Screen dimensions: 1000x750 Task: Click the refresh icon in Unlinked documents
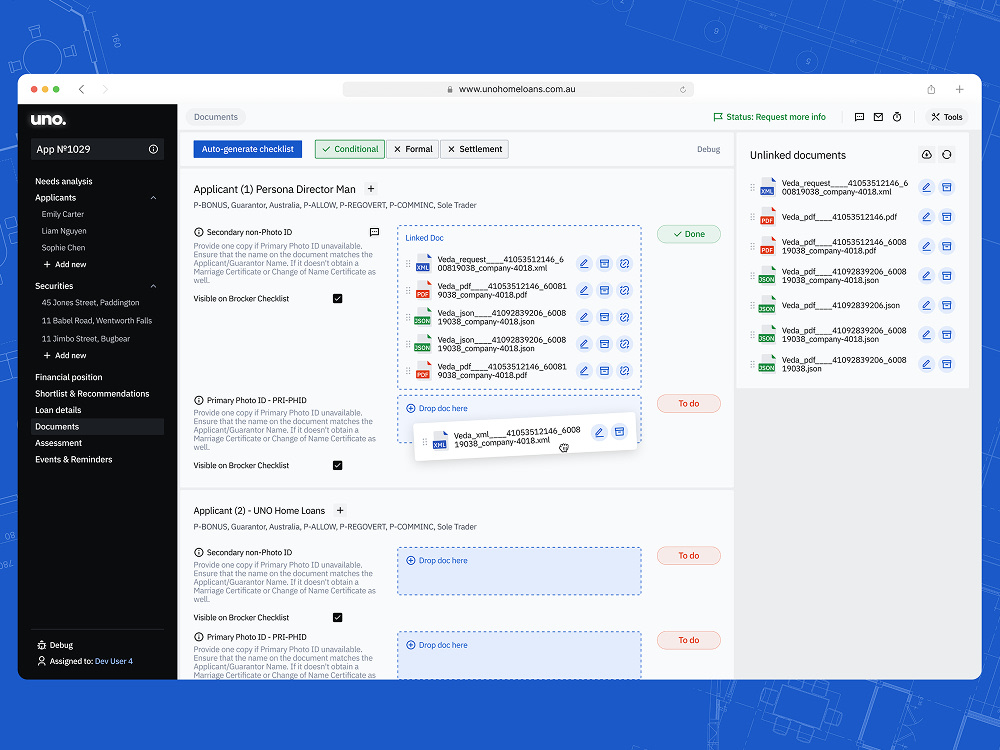coord(946,155)
